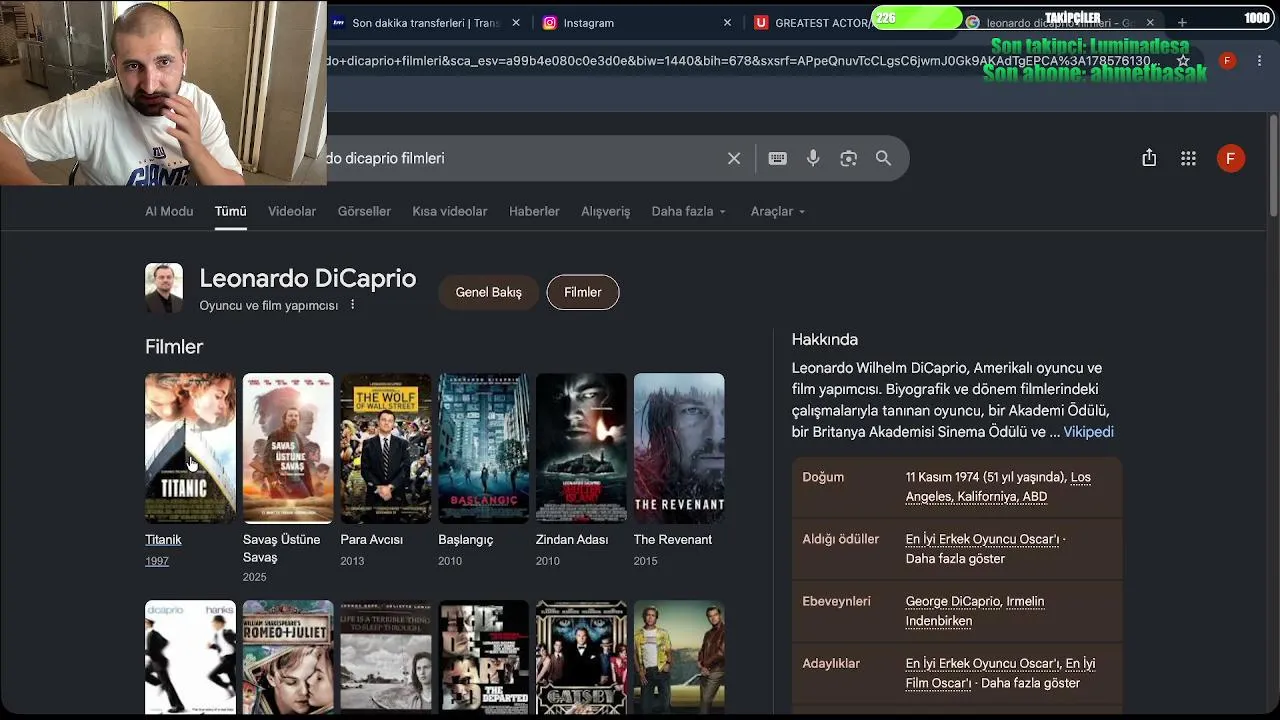Screen dimensions: 1280x720
Task: Bookmark this page with the star icon
Action: coord(1183,61)
